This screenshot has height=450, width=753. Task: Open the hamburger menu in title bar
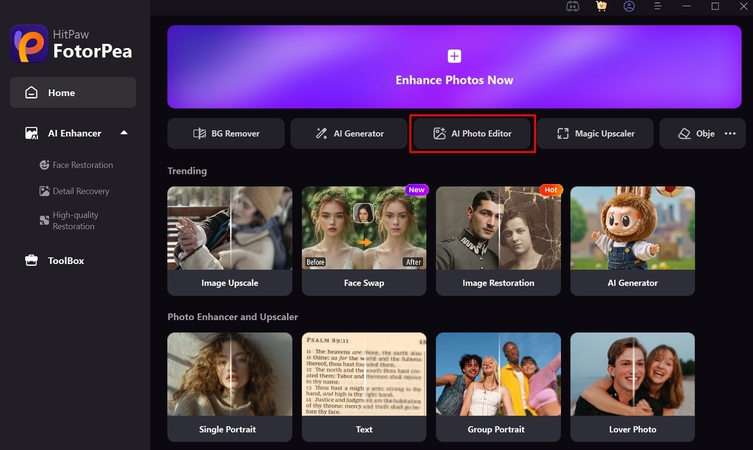(x=657, y=6)
